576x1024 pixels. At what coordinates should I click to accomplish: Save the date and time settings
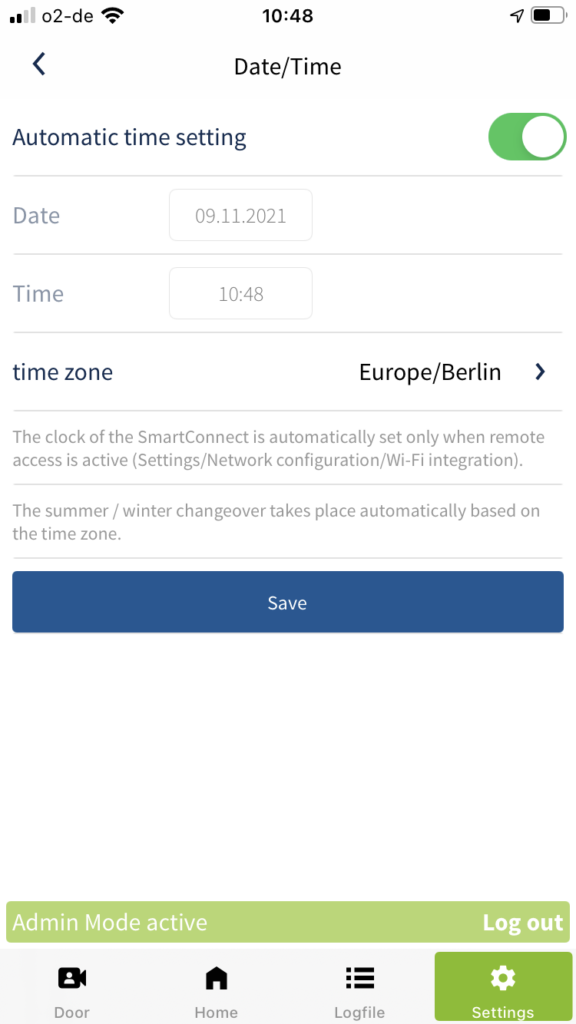coord(287,601)
